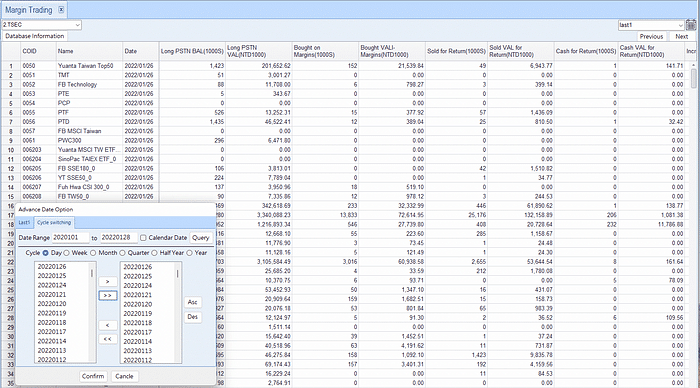Click the COID column header
700x388 pixels.
38,51
